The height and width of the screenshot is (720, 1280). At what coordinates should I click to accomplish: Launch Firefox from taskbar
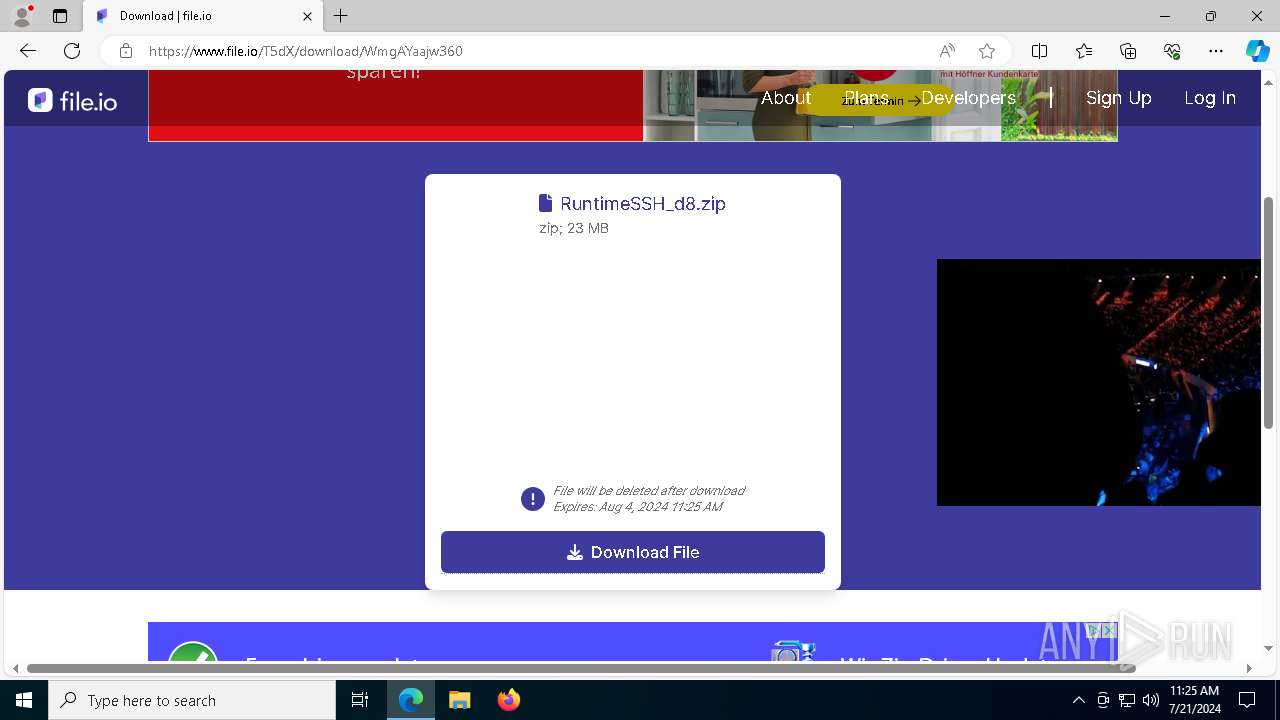pyautogui.click(x=508, y=700)
